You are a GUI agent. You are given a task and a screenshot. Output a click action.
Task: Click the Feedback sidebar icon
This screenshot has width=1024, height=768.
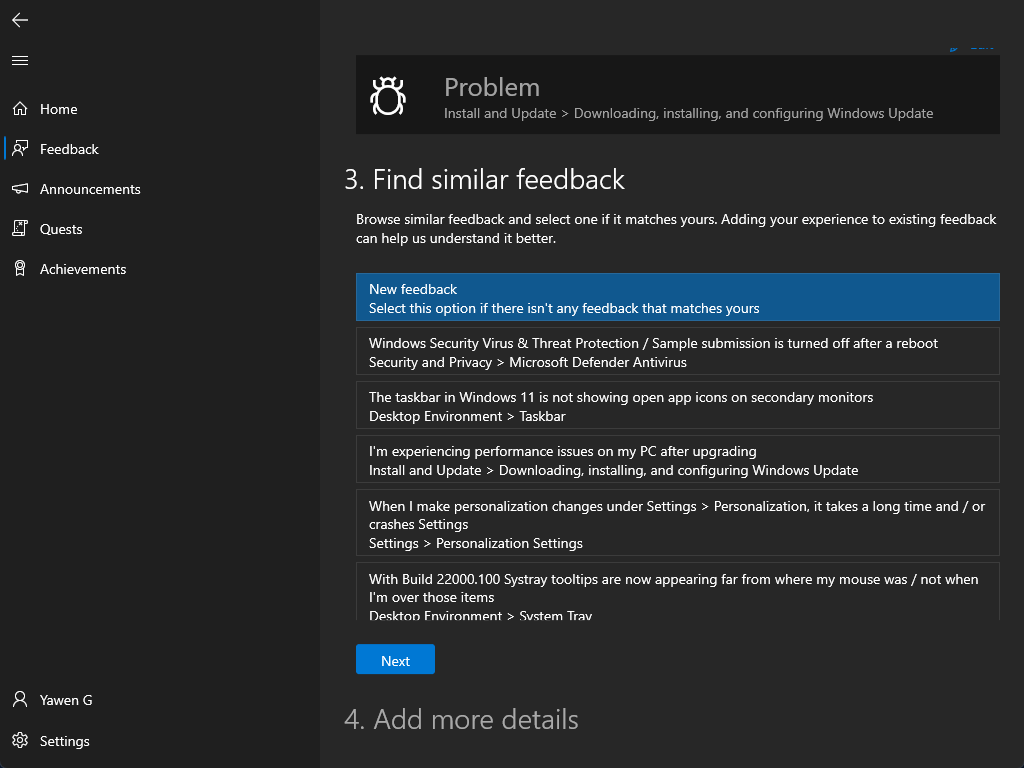pos(20,149)
